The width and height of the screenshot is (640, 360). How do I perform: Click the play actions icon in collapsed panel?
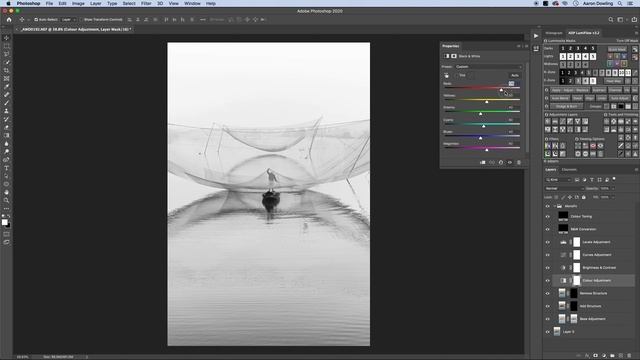point(536,36)
